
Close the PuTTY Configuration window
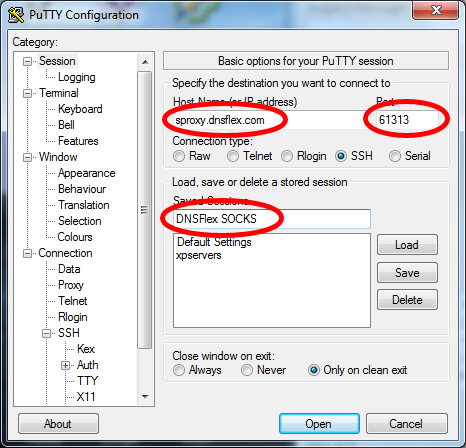tap(435, 11)
